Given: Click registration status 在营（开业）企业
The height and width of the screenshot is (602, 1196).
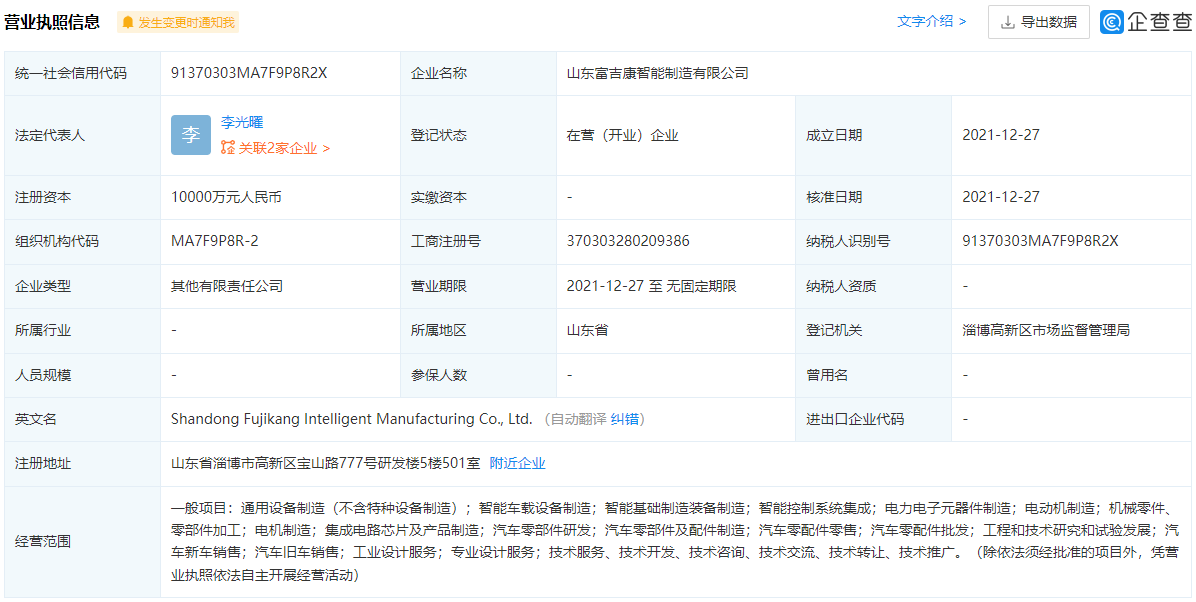Looking at the screenshot, I should point(622,136).
